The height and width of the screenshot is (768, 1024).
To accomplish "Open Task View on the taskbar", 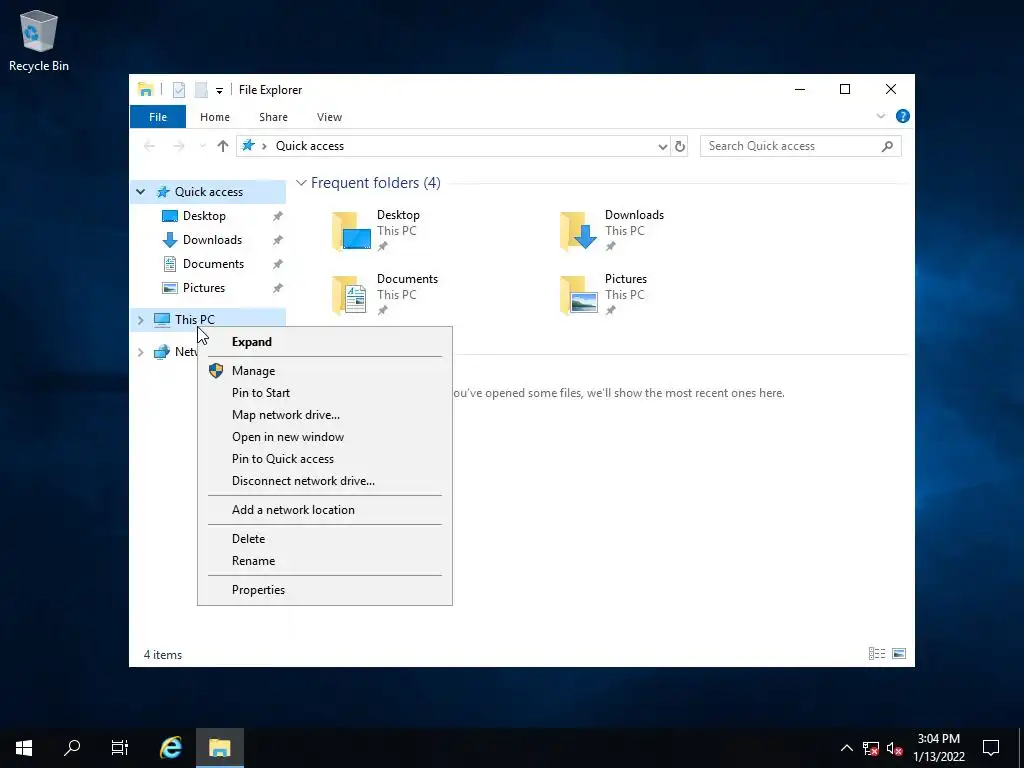I will [120, 748].
